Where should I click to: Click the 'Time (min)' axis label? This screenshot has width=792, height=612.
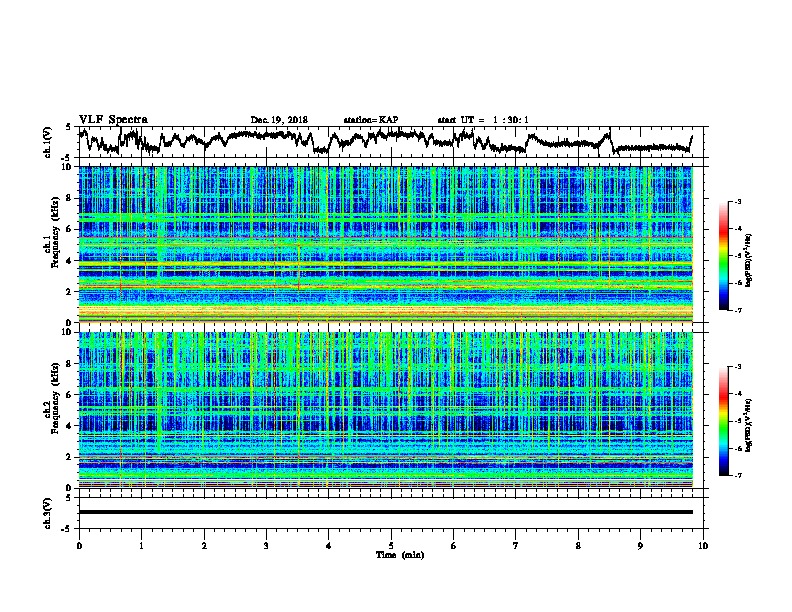click(x=400, y=555)
